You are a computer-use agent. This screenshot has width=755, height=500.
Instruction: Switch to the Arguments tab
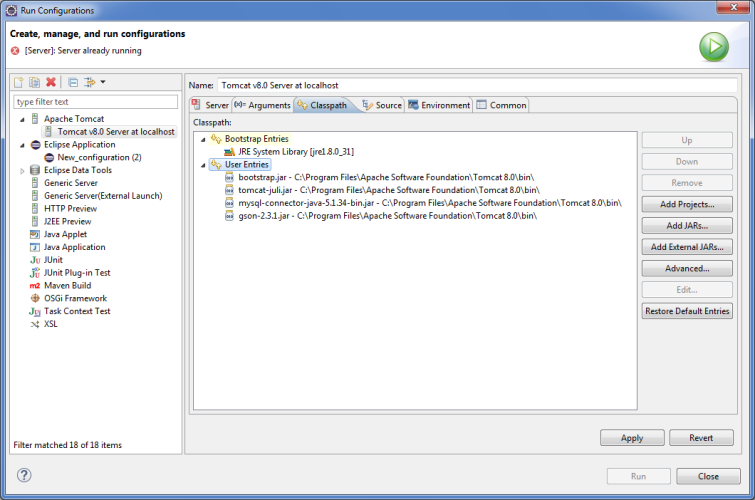tap(262, 105)
